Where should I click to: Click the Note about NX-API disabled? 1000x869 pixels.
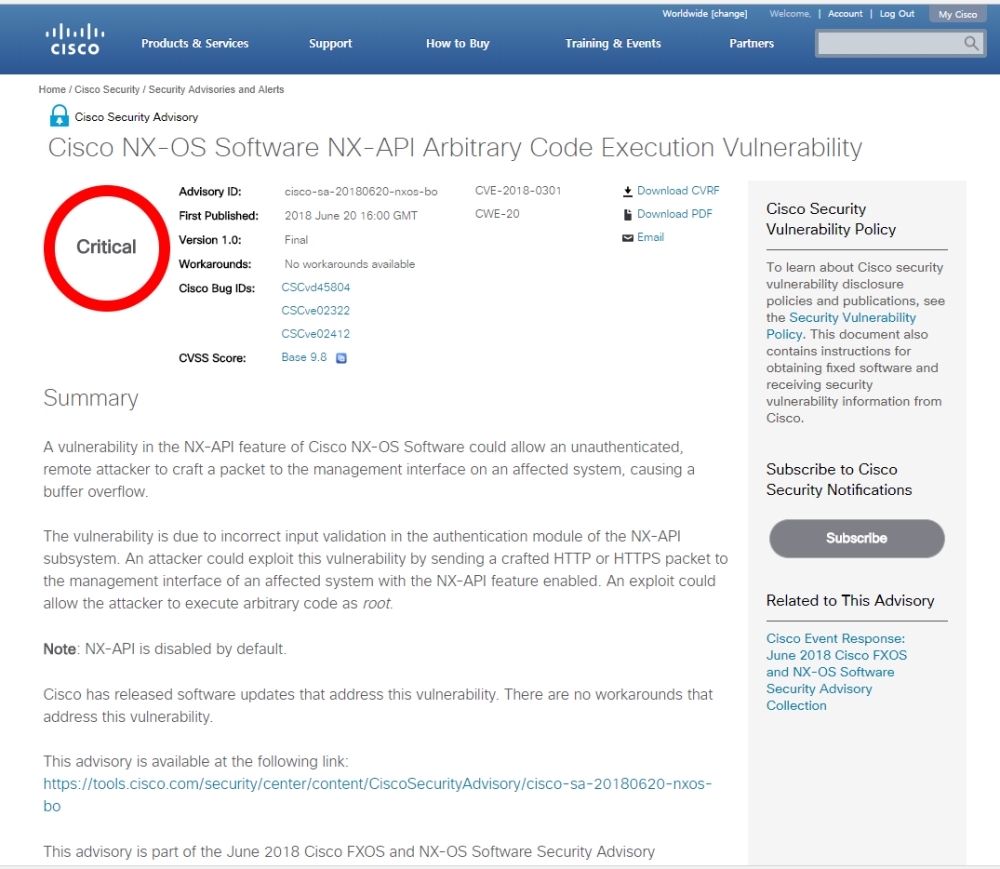pos(165,649)
